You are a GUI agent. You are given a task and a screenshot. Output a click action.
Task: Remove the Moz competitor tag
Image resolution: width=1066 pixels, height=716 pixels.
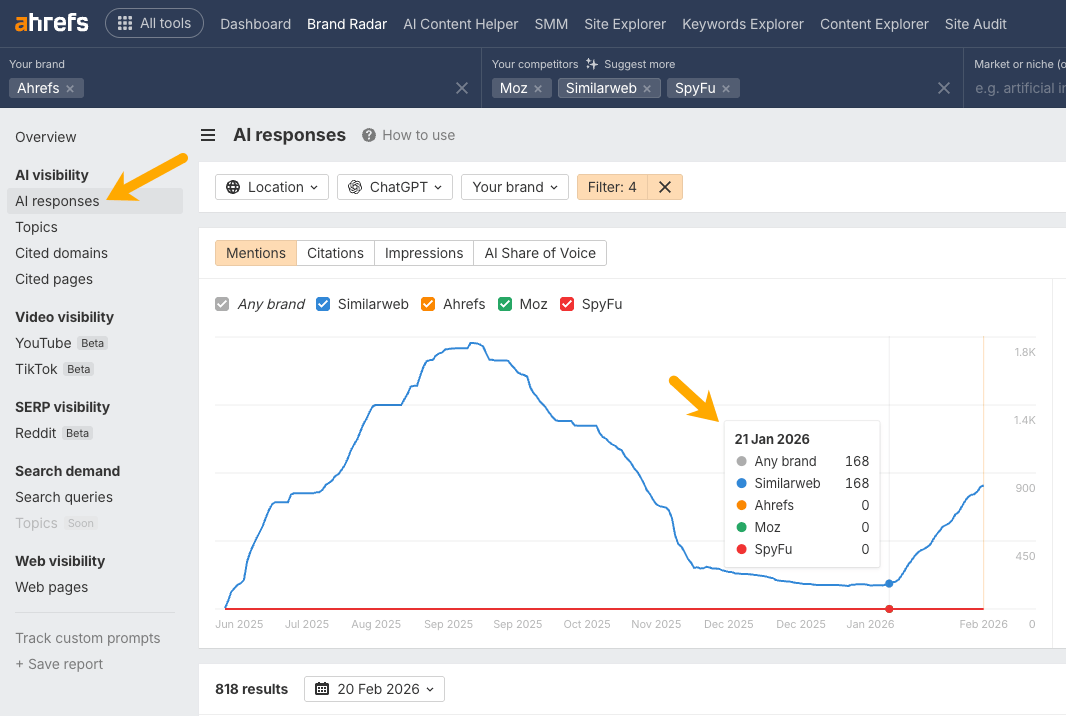(x=538, y=89)
